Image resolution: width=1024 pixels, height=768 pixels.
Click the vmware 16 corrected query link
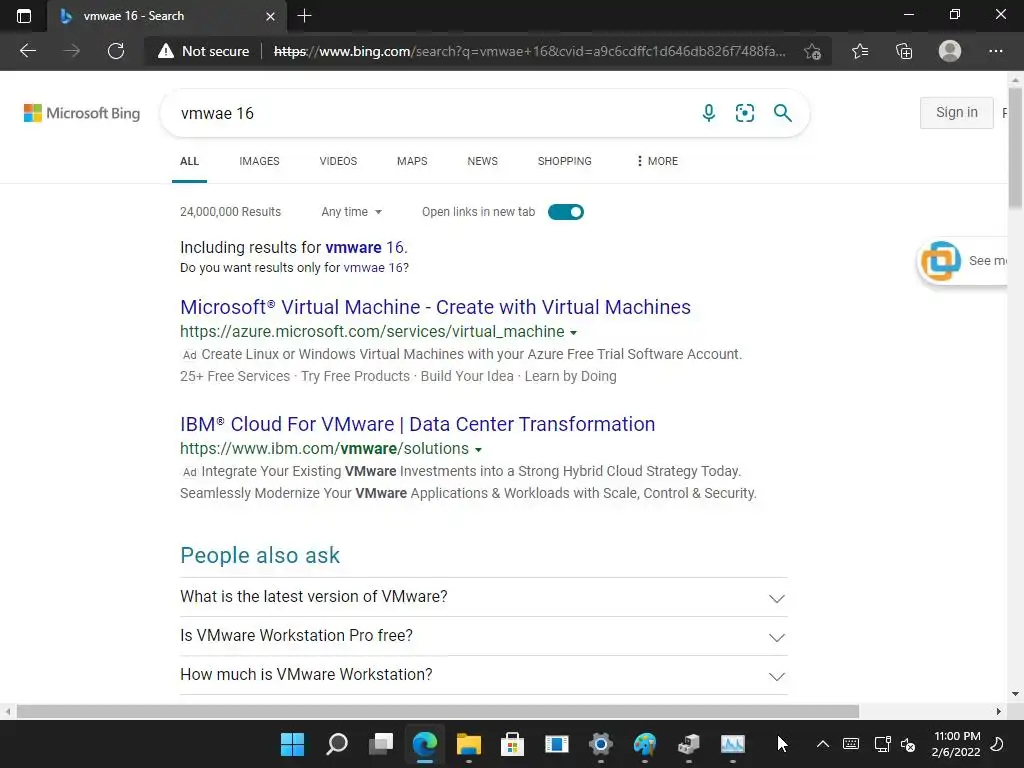(364, 248)
